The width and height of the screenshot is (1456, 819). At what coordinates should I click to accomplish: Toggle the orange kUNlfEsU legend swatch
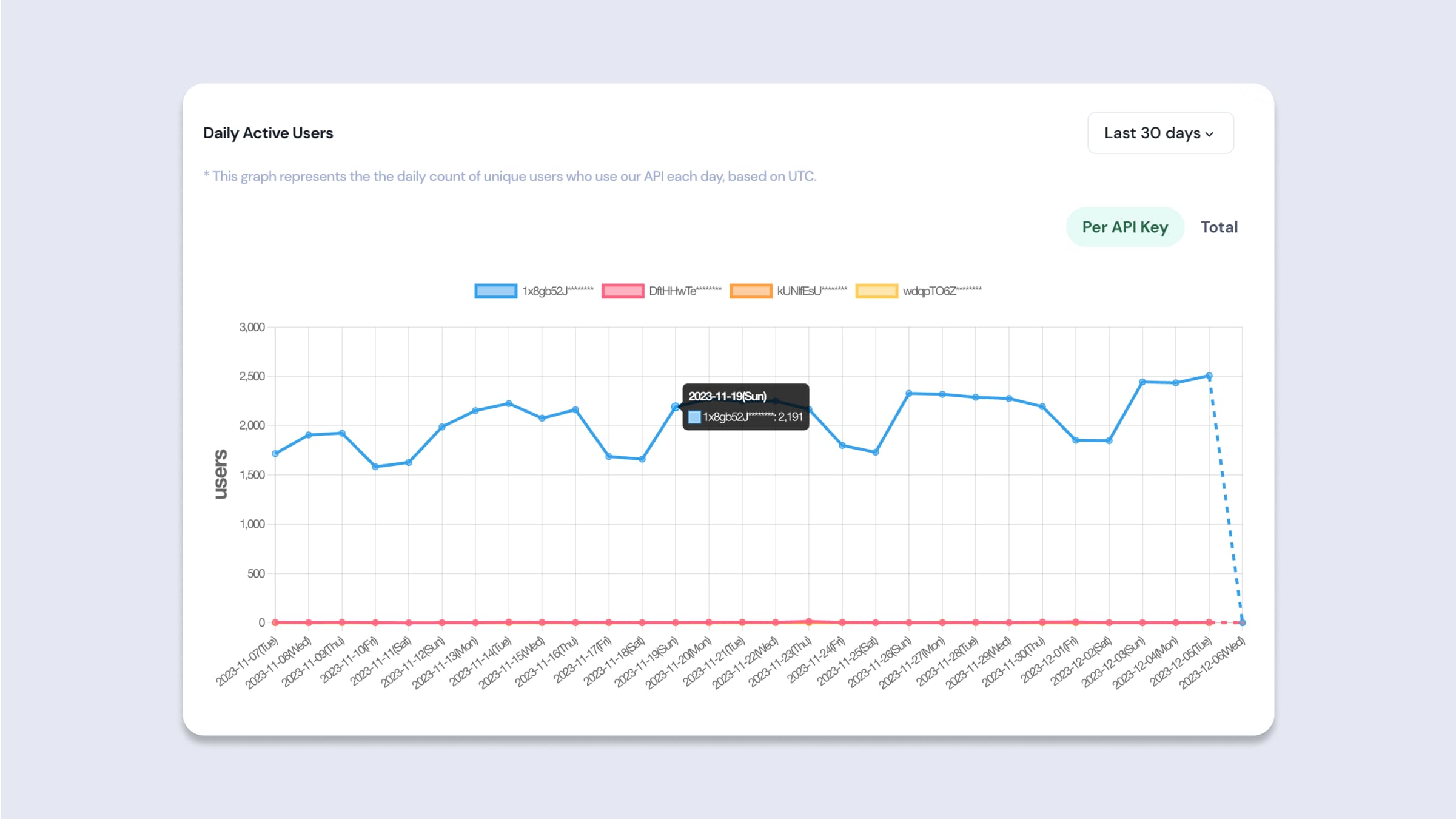(x=751, y=291)
